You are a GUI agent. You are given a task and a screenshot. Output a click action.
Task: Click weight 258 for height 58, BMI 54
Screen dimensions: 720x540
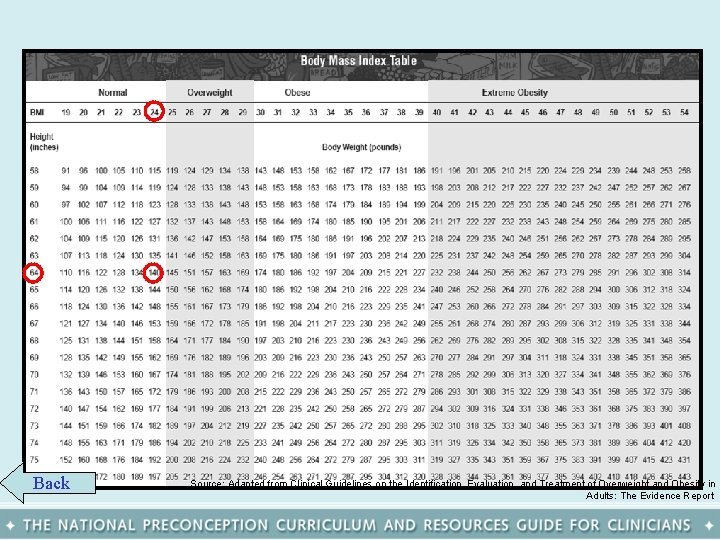(684, 170)
